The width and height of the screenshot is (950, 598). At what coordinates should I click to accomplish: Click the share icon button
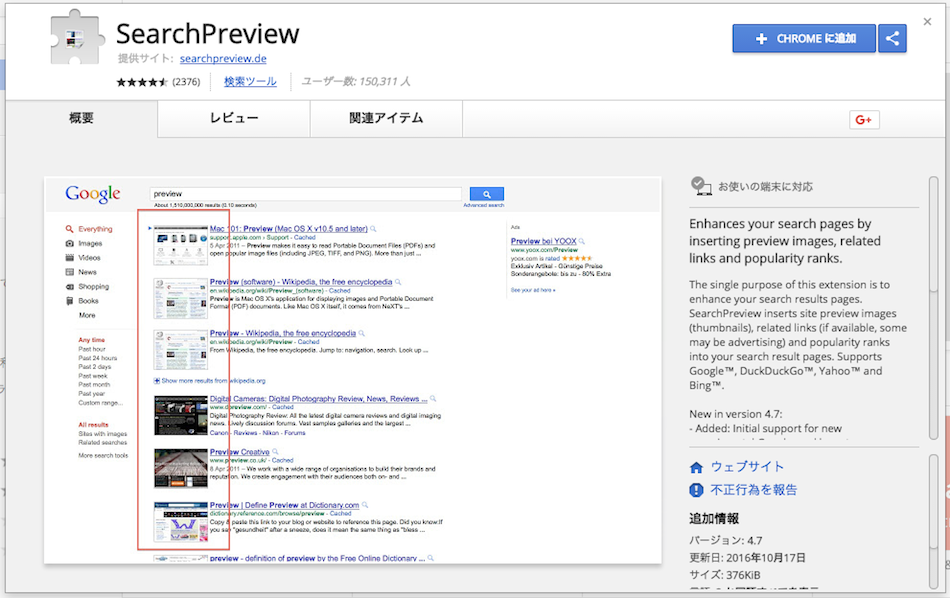[892, 39]
